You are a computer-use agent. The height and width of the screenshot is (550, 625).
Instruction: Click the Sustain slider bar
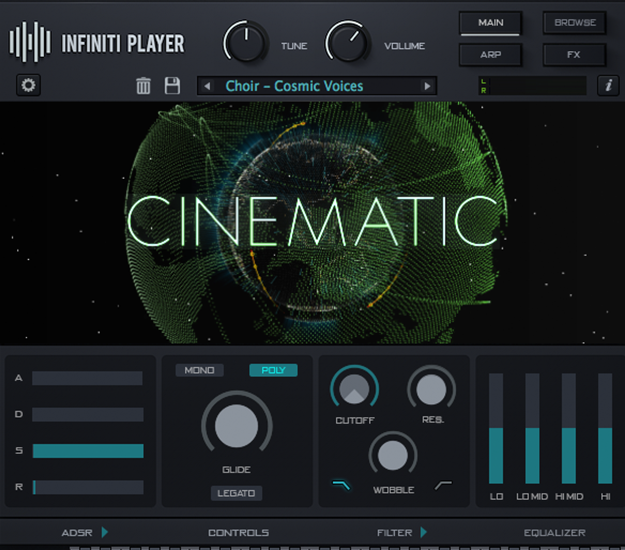88,451
